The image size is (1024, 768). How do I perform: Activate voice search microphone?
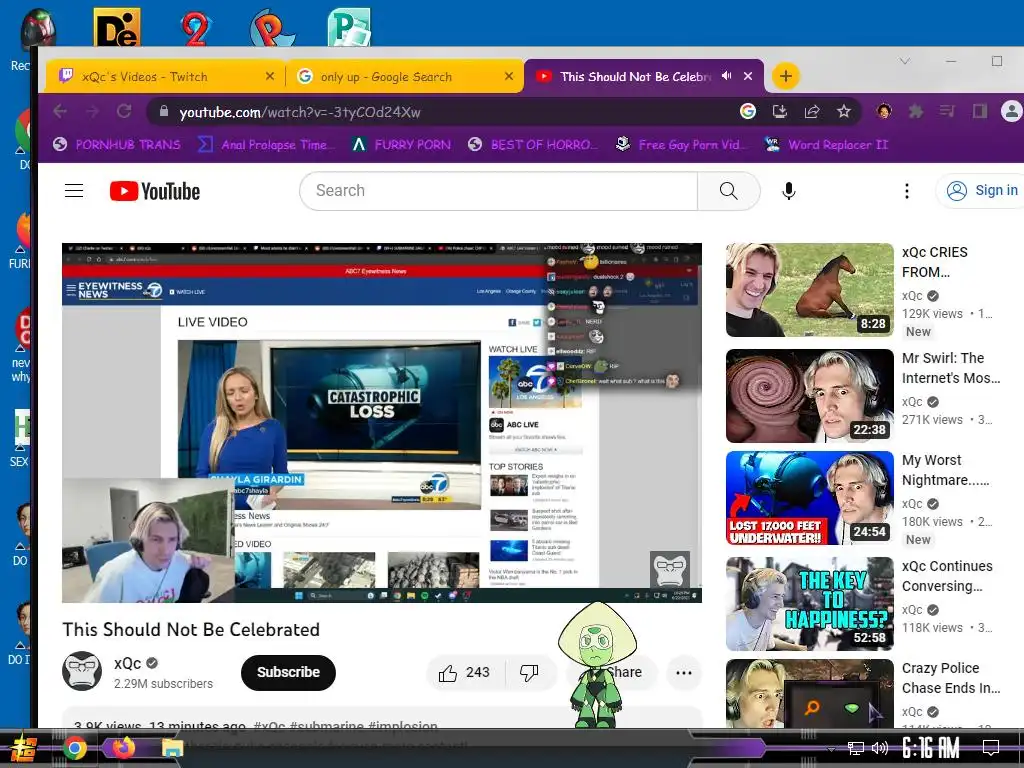click(x=788, y=191)
